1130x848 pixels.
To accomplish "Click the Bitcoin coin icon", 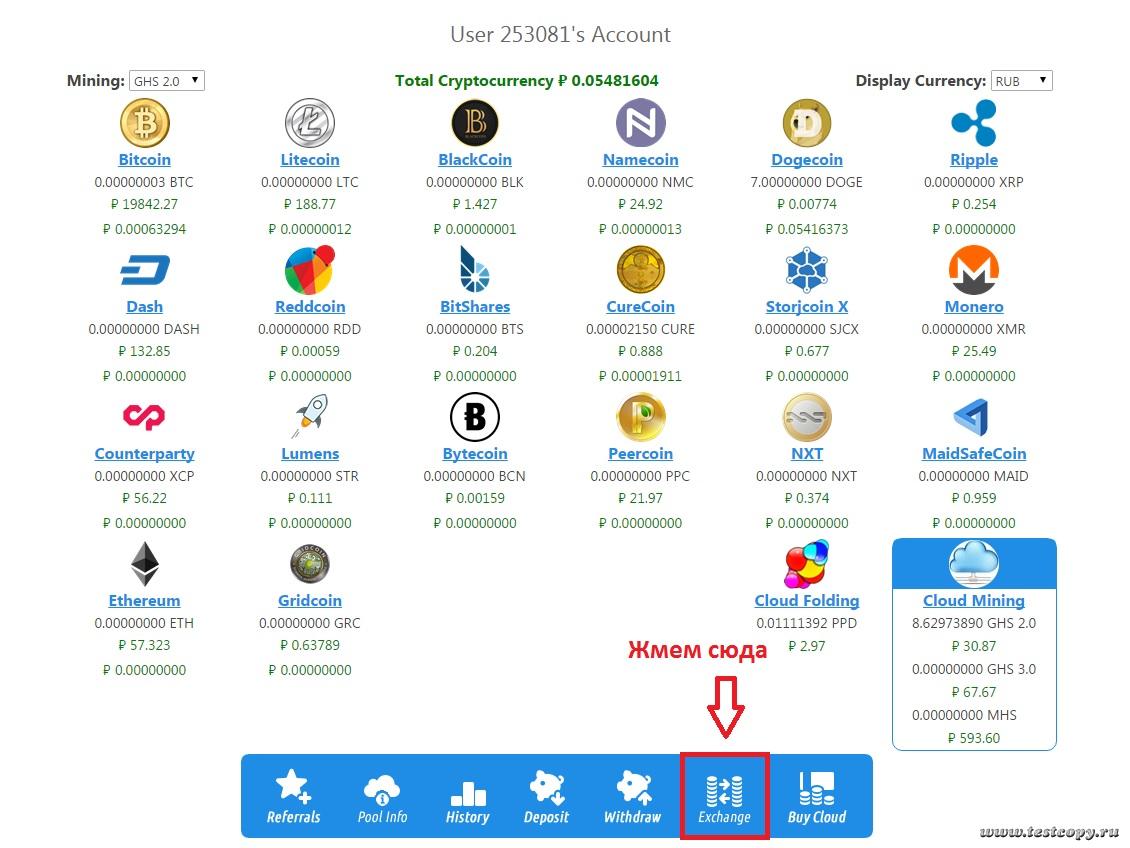I will tap(145, 123).
